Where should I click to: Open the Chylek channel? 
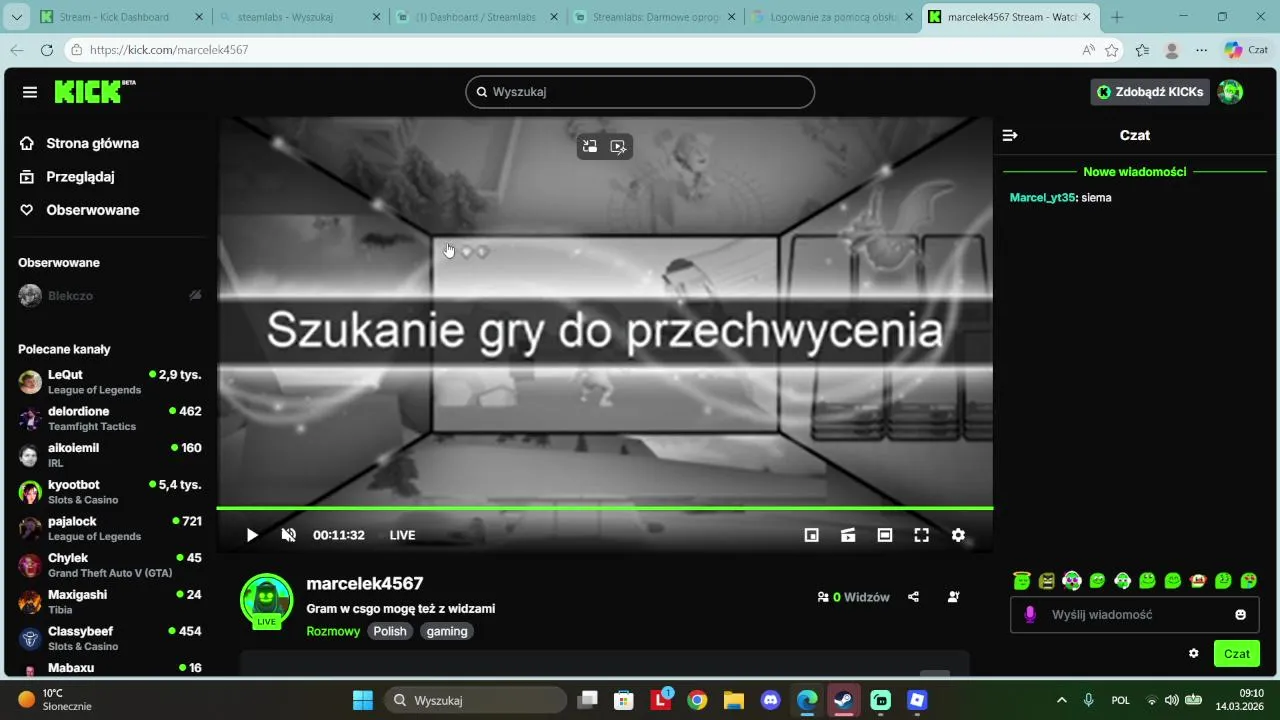coord(110,565)
